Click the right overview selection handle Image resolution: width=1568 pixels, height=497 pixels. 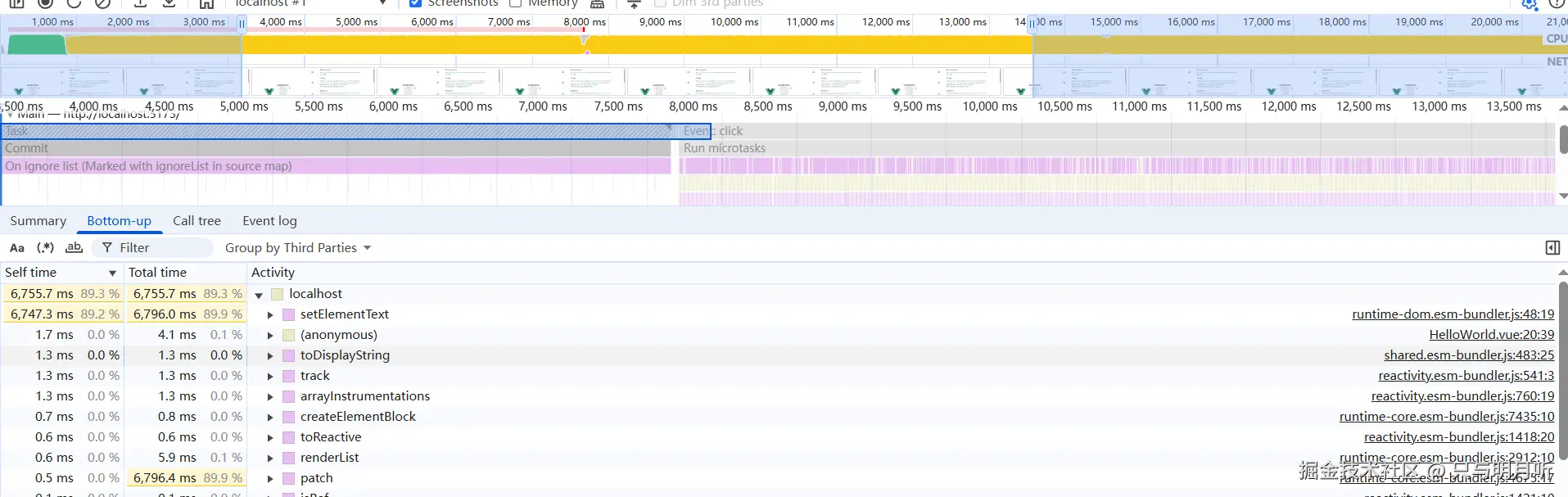[1033, 24]
